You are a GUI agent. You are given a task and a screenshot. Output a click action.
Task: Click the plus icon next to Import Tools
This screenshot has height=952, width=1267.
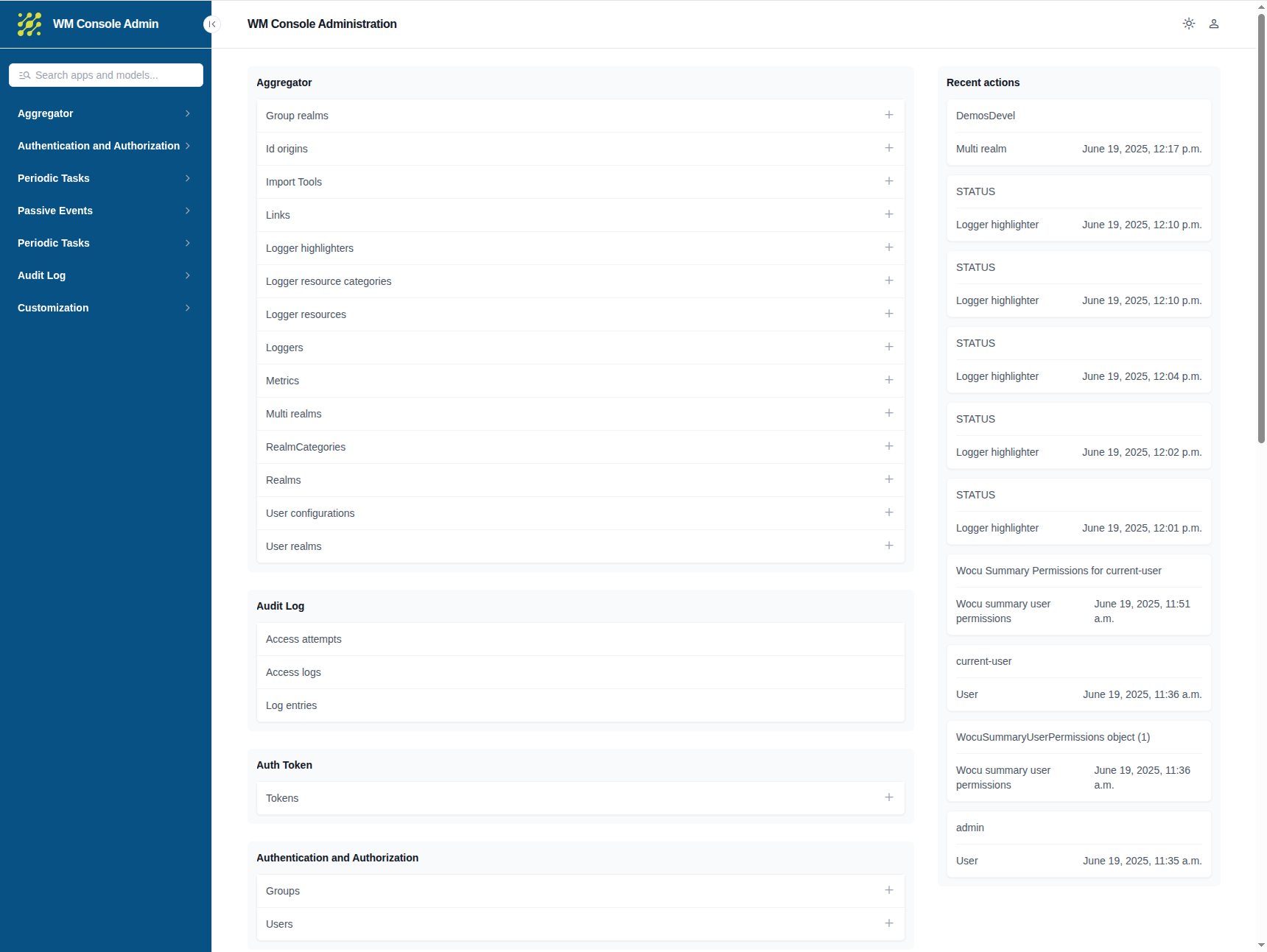pos(889,181)
